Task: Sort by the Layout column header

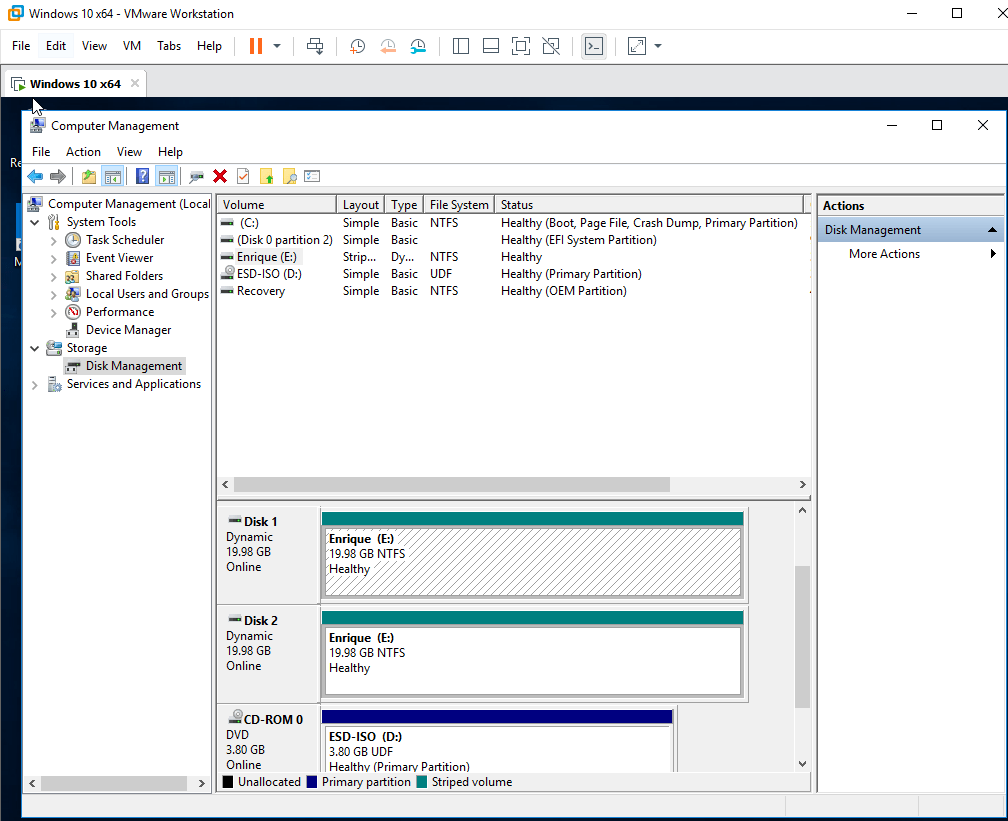Action: [x=361, y=204]
